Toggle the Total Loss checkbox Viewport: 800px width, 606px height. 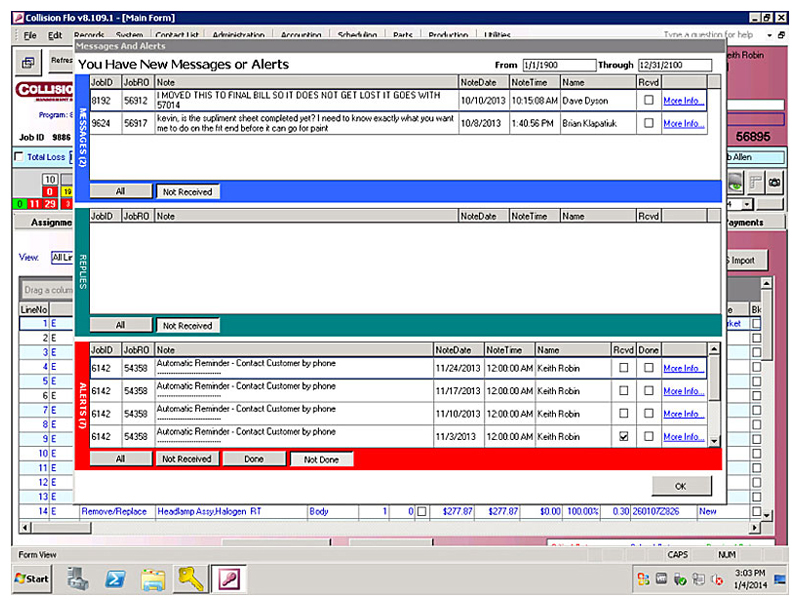point(19,157)
